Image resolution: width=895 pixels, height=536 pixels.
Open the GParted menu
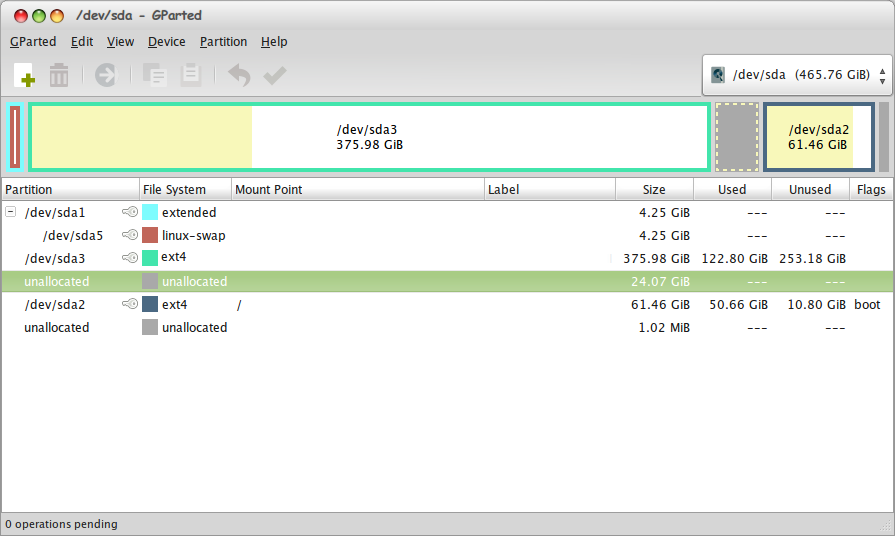point(33,42)
